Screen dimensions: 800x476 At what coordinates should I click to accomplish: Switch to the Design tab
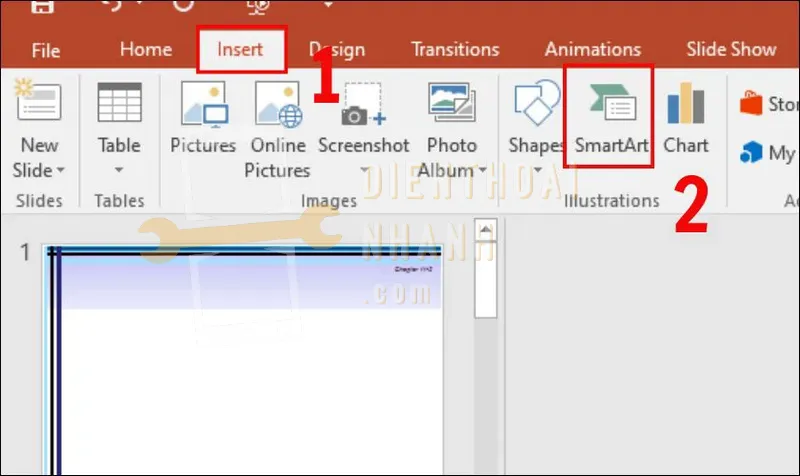pos(336,49)
